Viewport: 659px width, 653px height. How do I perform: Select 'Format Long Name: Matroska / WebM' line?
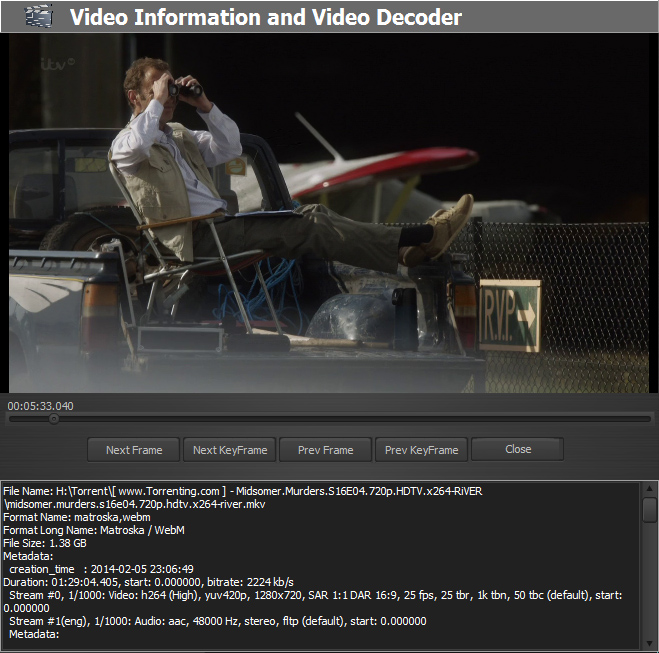[94, 530]
